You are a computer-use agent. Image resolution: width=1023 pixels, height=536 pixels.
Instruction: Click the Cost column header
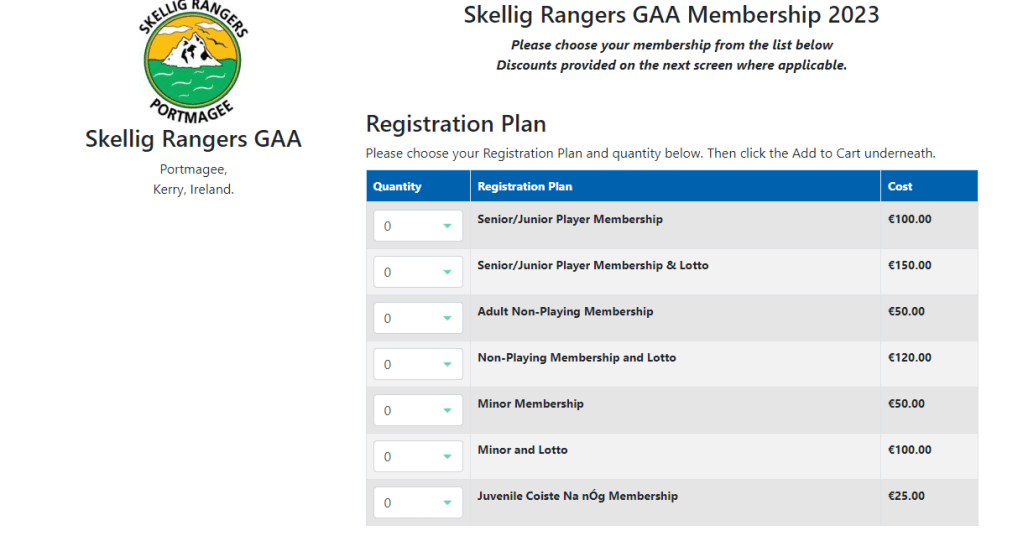coord(900,186)
